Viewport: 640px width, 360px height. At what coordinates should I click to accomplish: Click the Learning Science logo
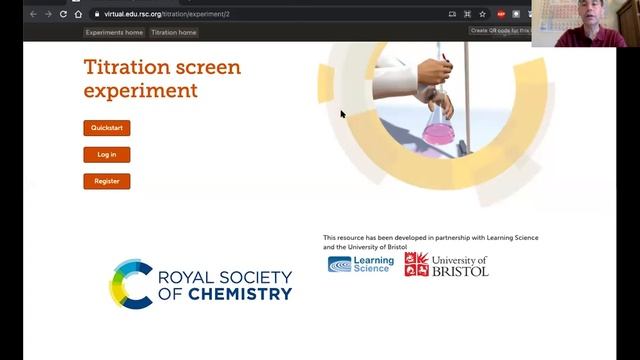click(361, 264)
